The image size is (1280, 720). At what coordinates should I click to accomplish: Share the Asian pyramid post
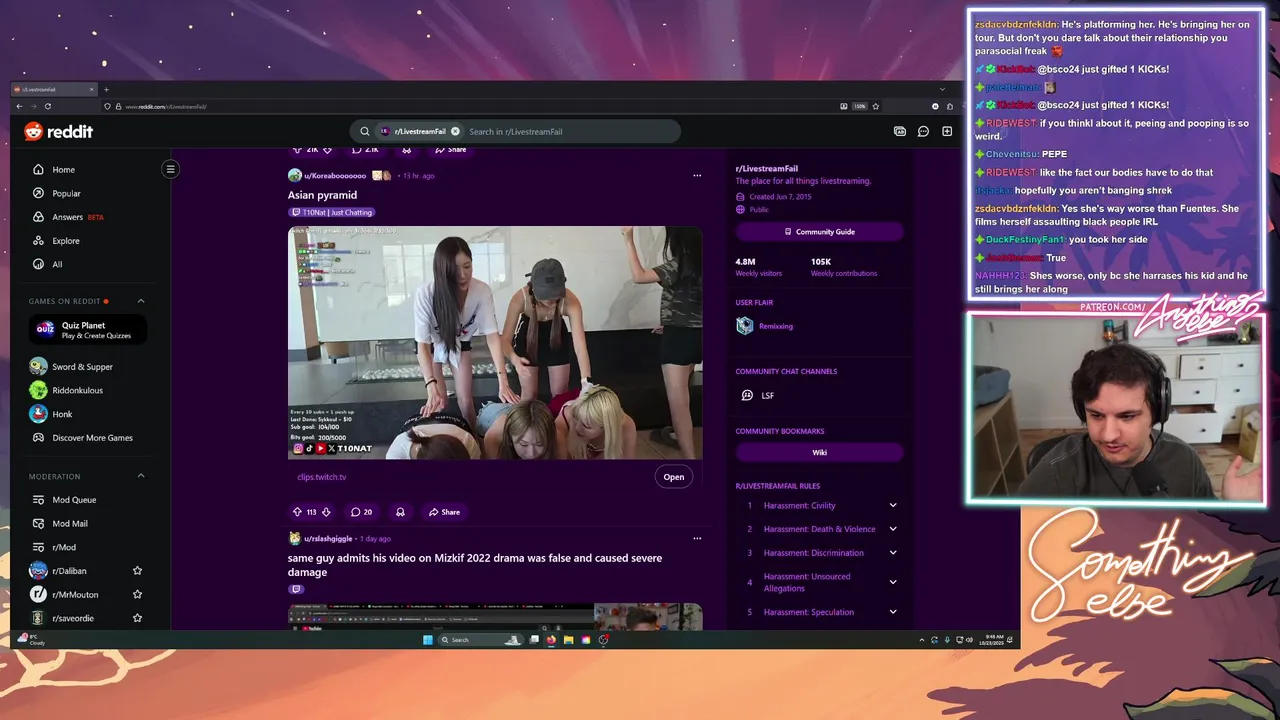(x=444, y=512)
